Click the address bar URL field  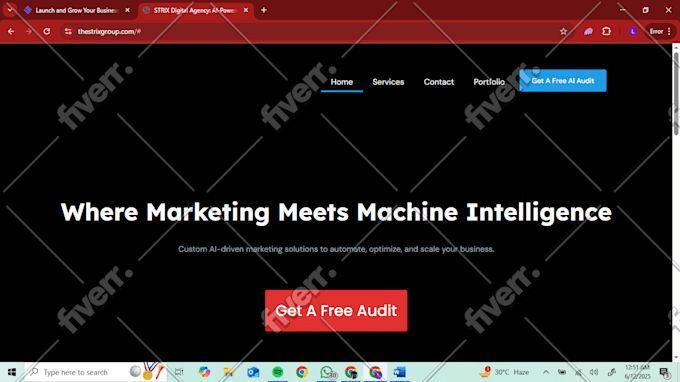pyautogui.click(x=317, y=31)
